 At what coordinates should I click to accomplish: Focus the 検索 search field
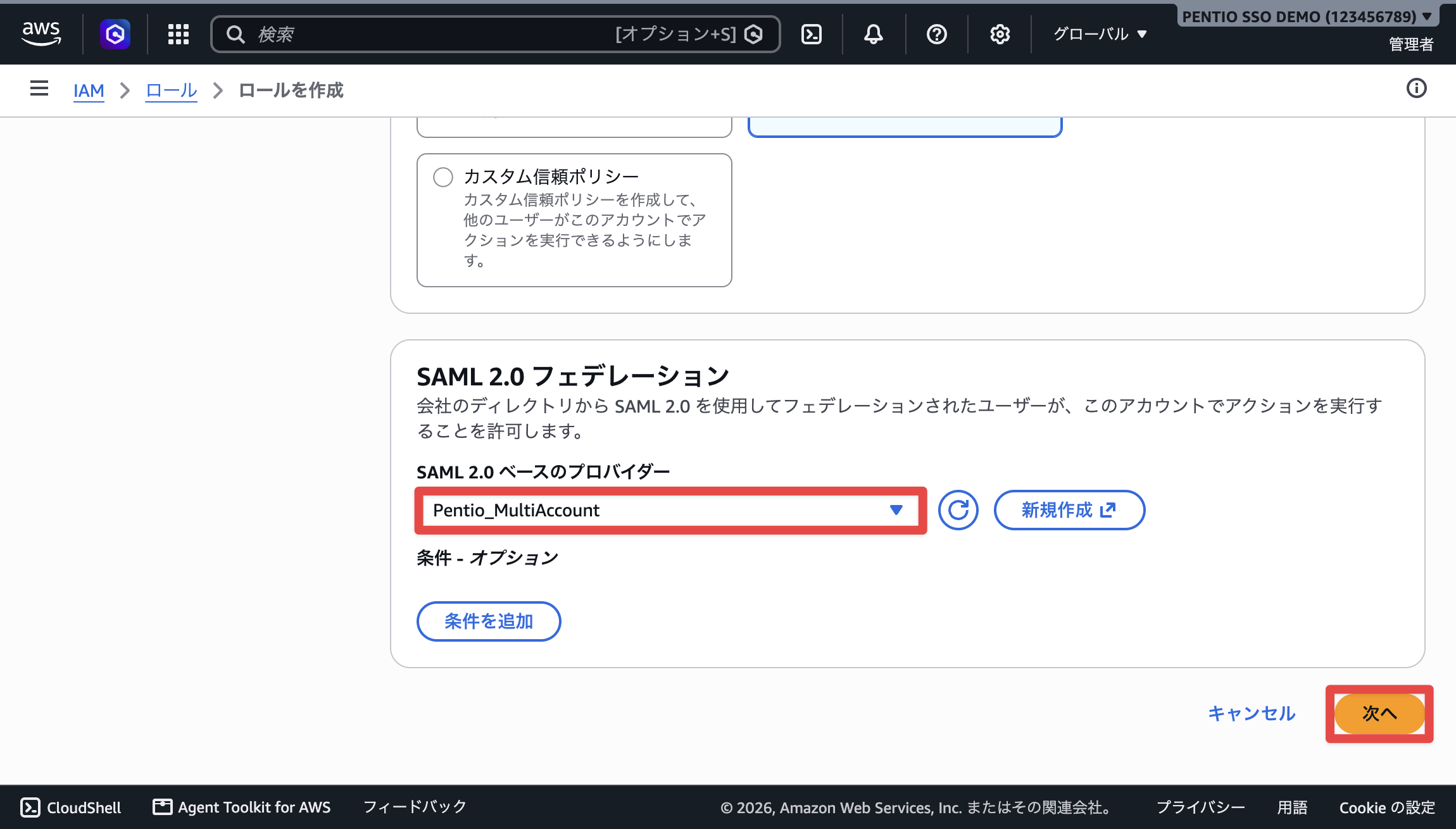pyautogui.click(x=496, y=34)
